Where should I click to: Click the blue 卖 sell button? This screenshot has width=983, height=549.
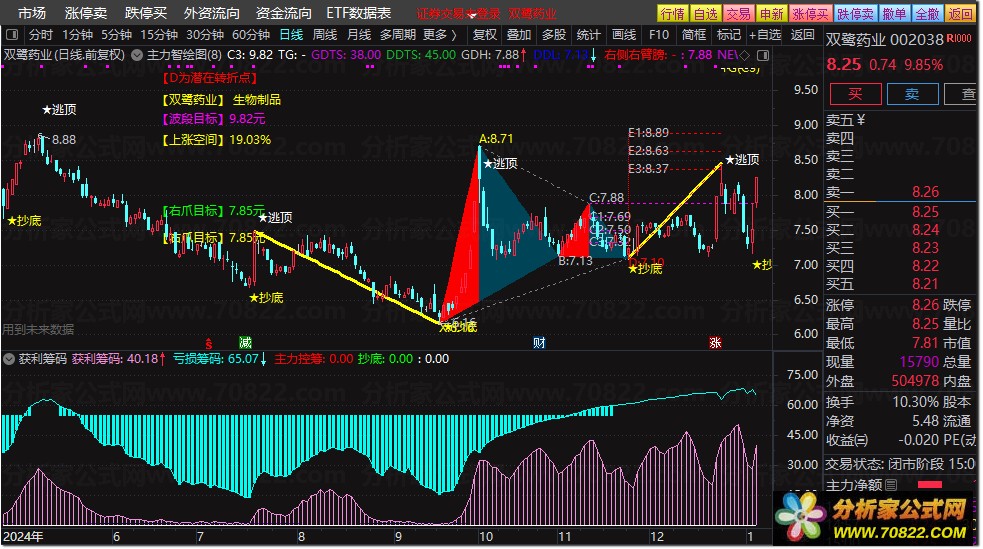(x=912, y=94)
